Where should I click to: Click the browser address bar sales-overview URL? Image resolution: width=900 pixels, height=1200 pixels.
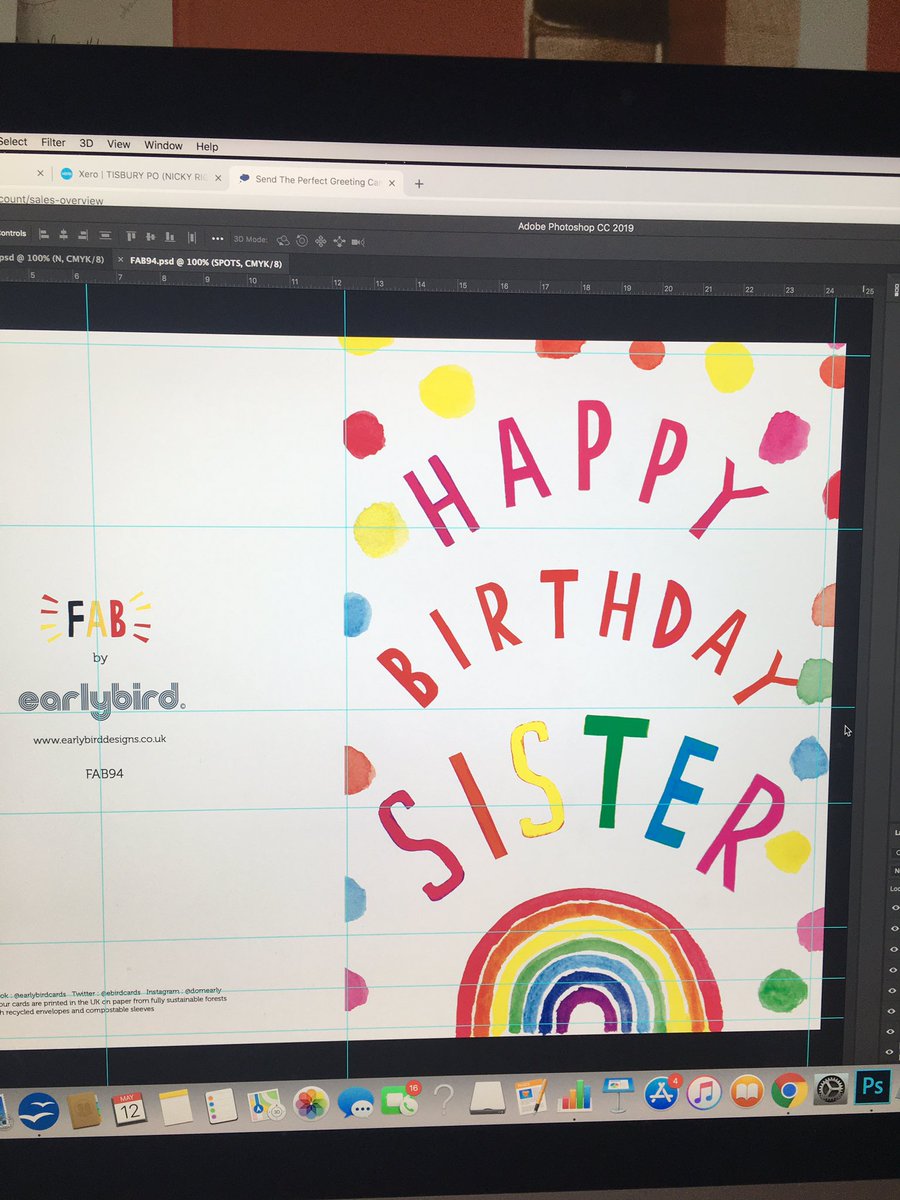[x=52, y=200]
